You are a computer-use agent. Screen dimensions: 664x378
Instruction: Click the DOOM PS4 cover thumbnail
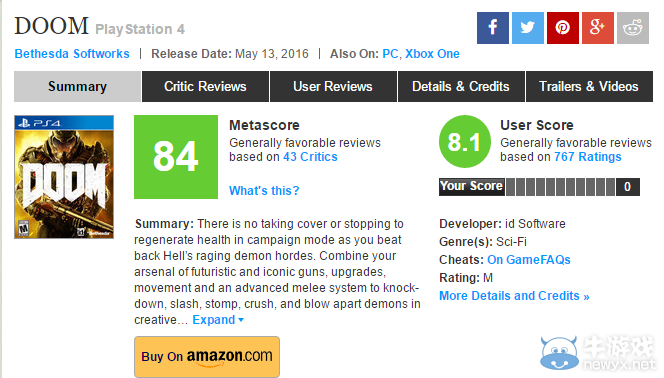click(64, 177)
